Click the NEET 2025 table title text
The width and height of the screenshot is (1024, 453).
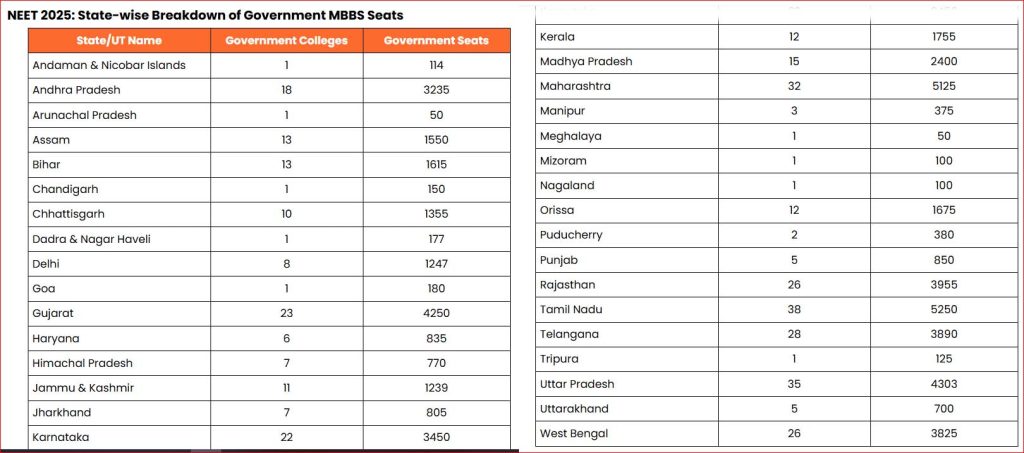click(206, 16)
